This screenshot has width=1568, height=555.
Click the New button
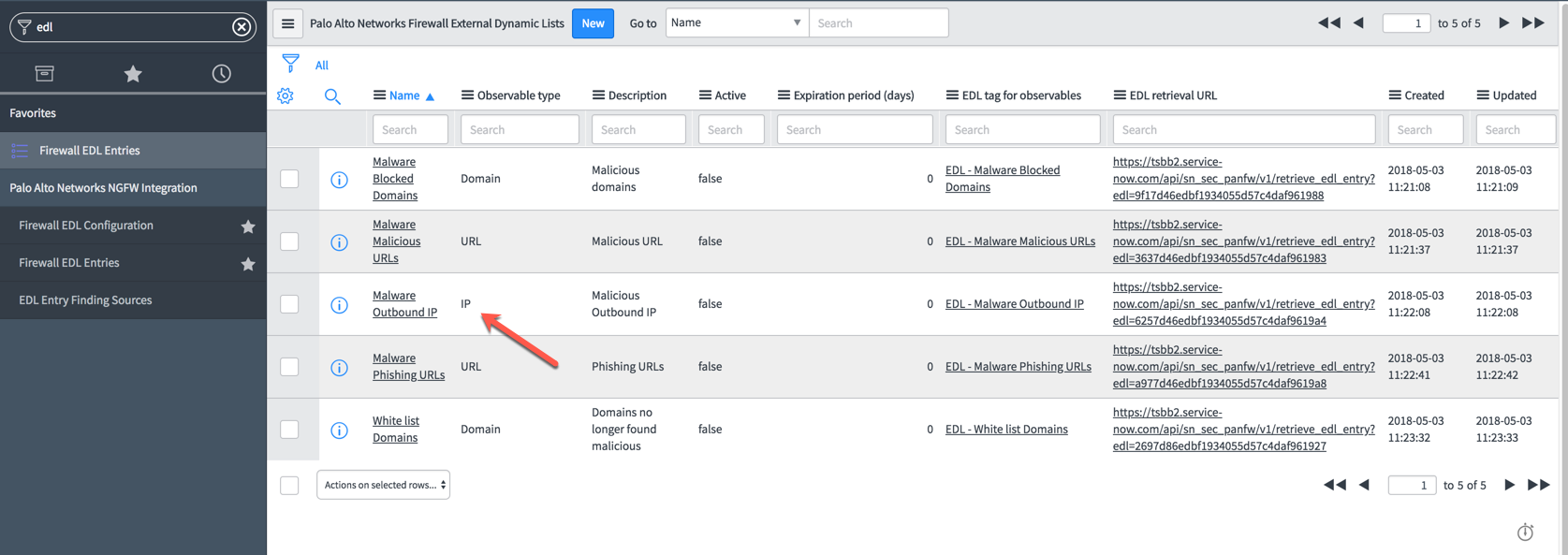point(593,23)
